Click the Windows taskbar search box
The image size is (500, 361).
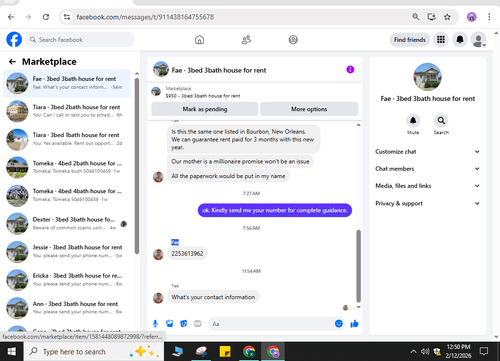click(94, 352)
